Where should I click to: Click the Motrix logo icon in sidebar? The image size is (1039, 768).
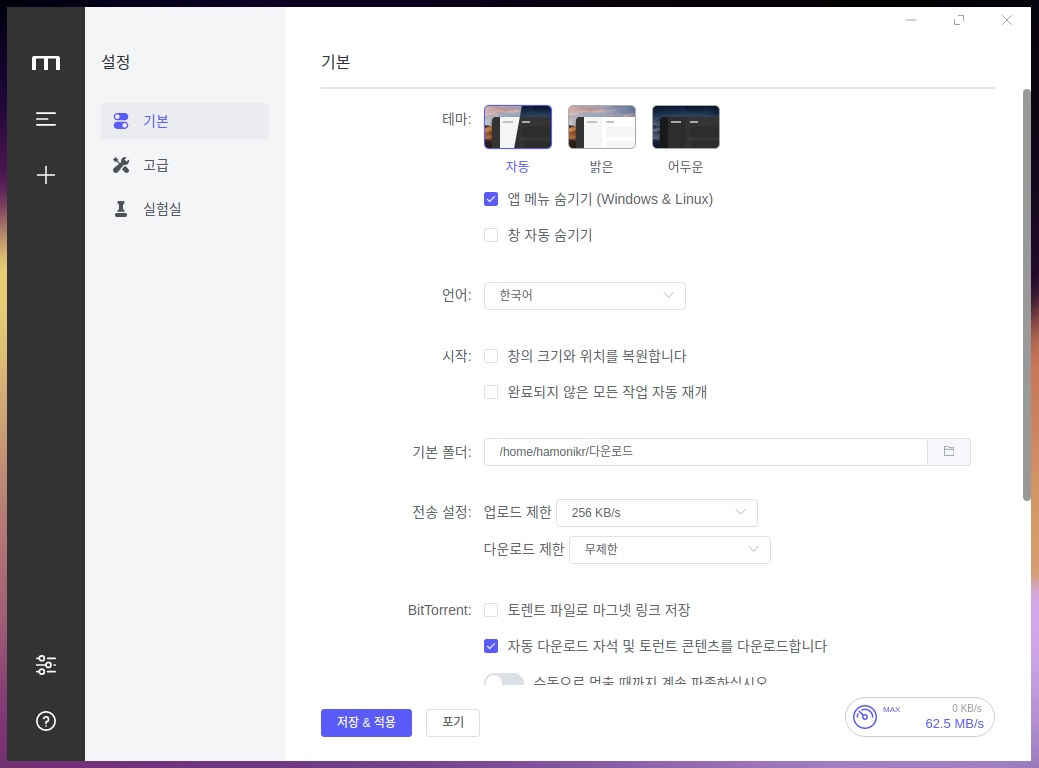[x=46, y=63]
